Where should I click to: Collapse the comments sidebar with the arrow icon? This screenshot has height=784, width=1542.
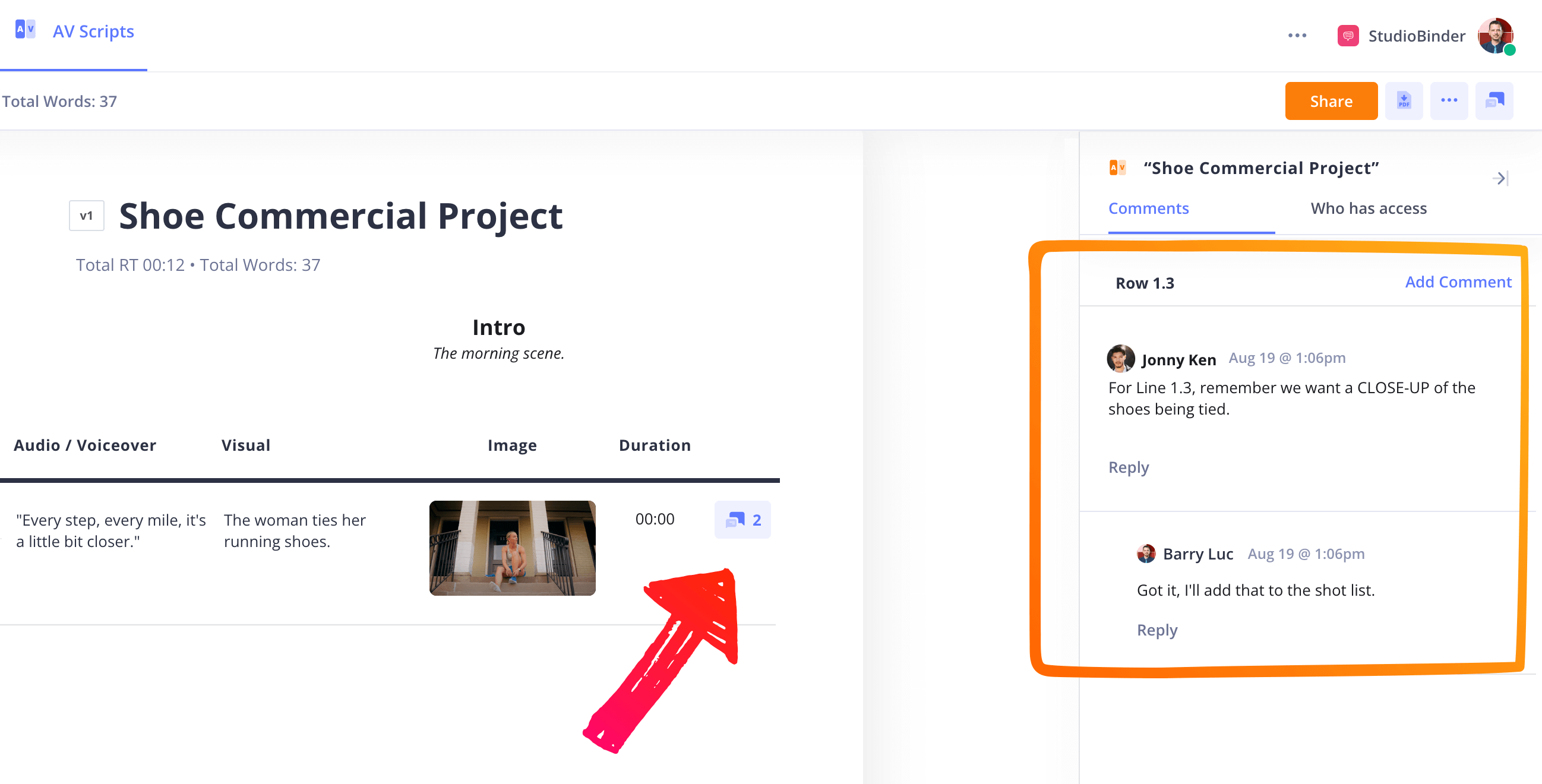[1499, 178]
